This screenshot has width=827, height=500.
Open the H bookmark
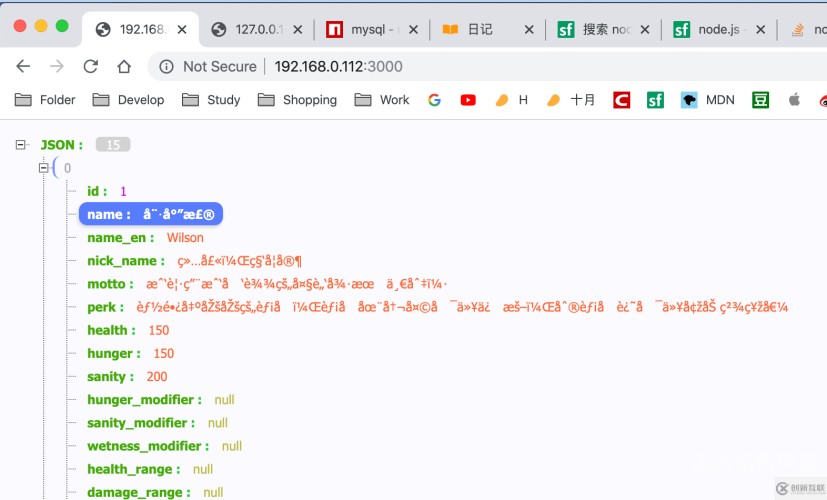tap(512, 100)
